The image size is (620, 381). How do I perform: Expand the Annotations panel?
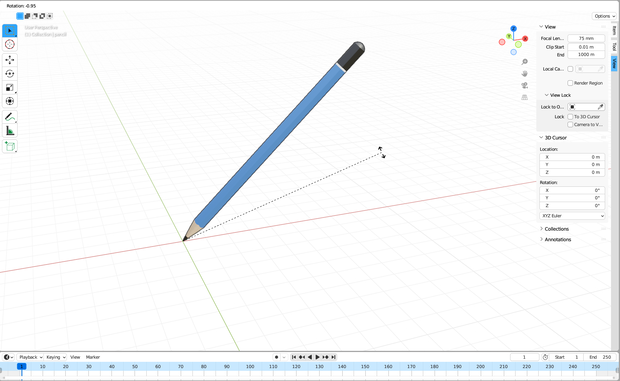click(x=558, y=240)
